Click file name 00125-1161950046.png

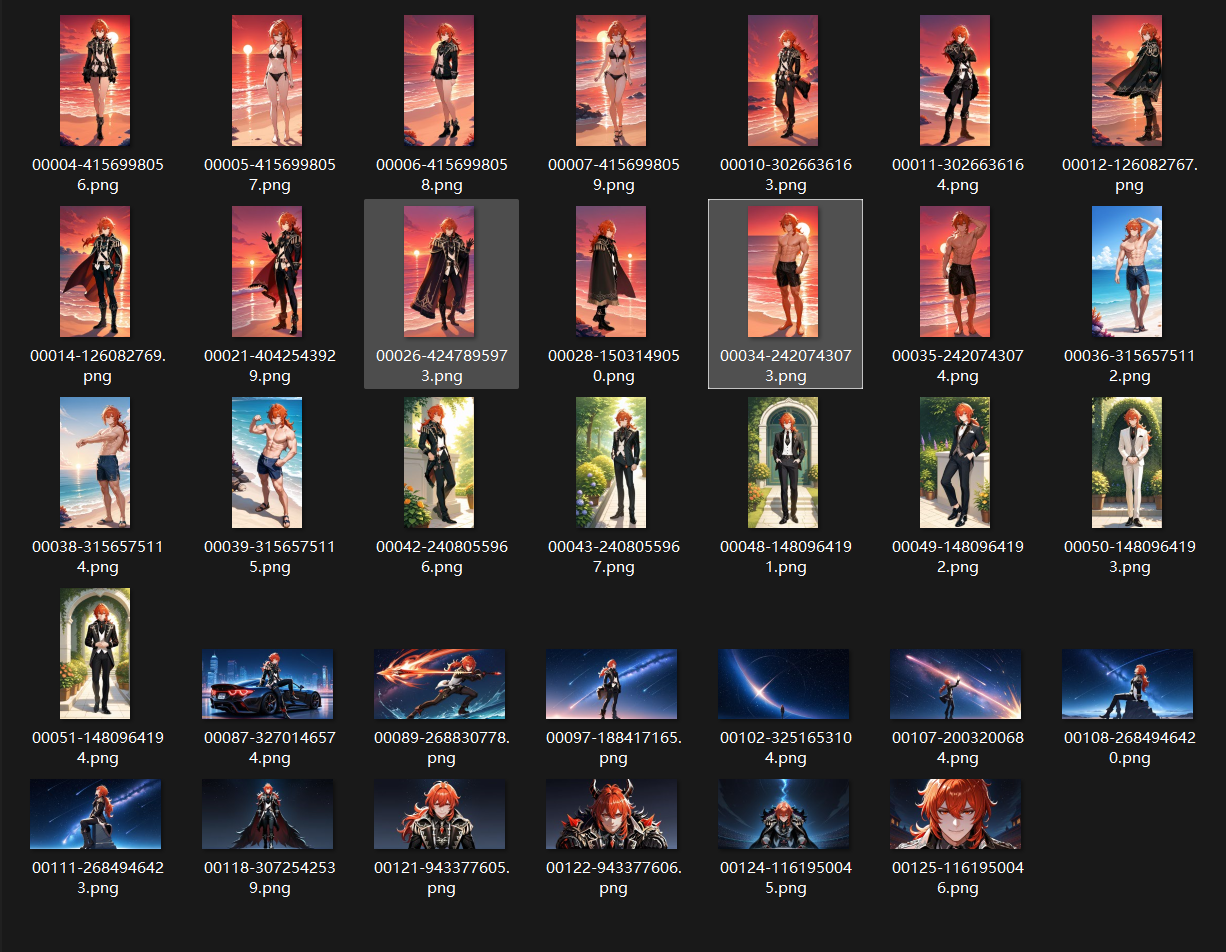[x=957, y=878]
